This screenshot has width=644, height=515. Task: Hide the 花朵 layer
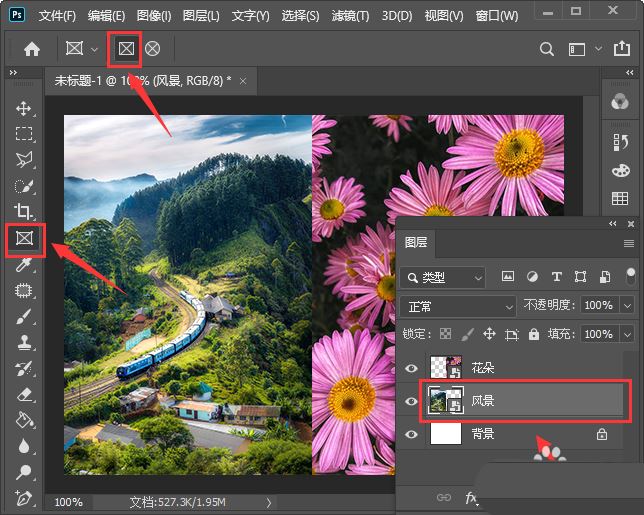(x=411, y=368)
